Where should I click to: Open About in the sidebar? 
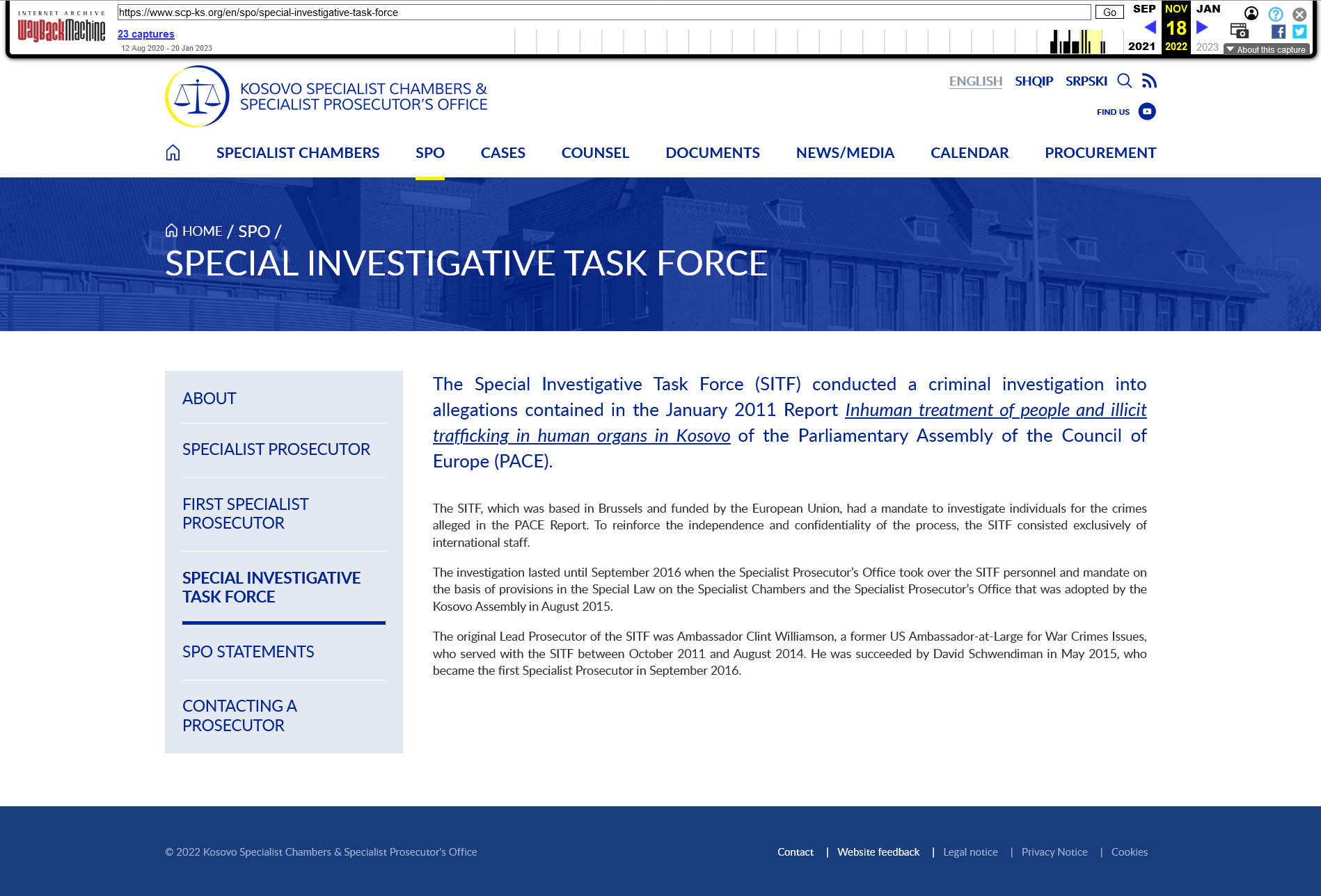[209, 399]
